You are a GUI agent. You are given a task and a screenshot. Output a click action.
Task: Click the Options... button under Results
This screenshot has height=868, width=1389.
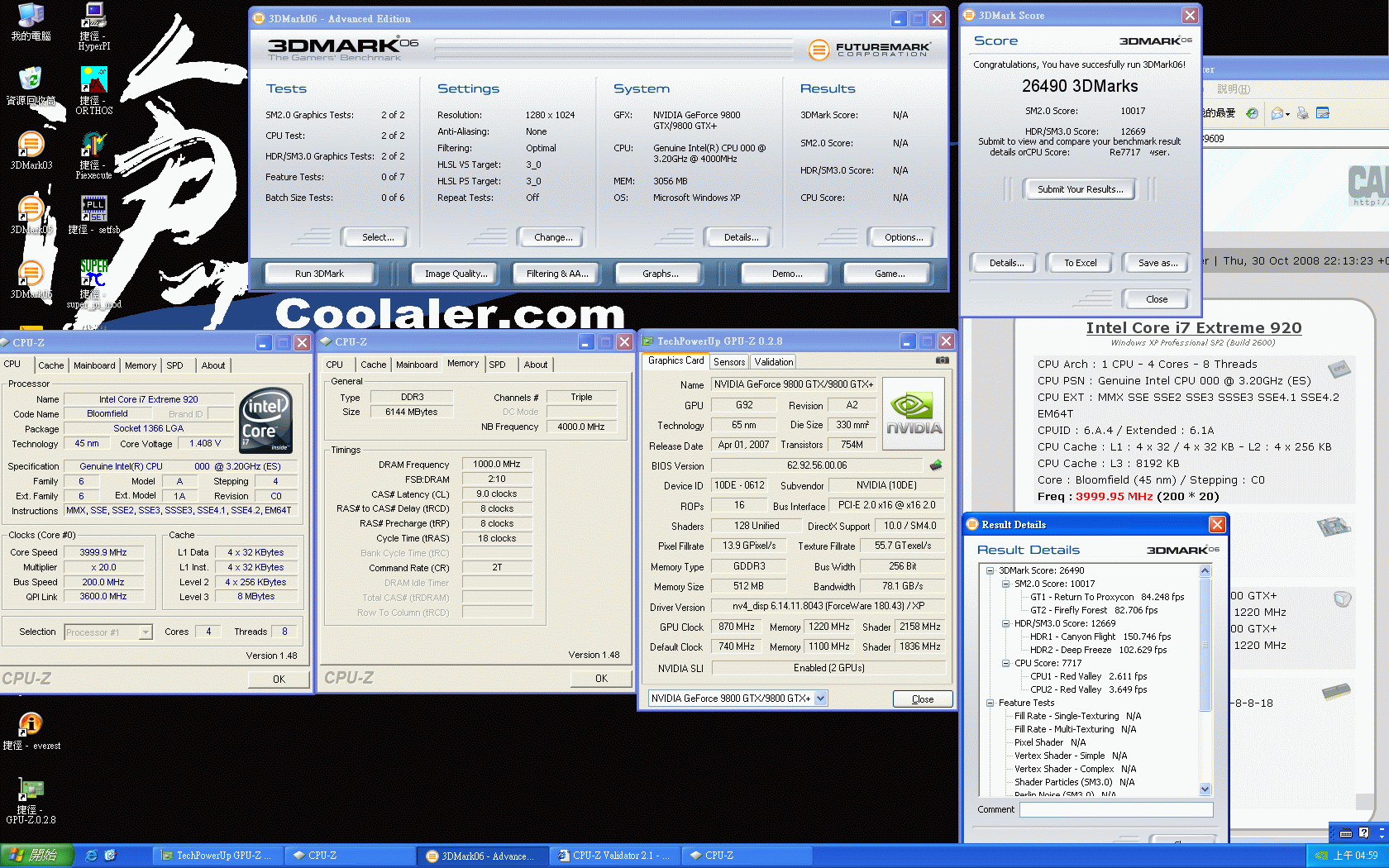tap(904, 237)
